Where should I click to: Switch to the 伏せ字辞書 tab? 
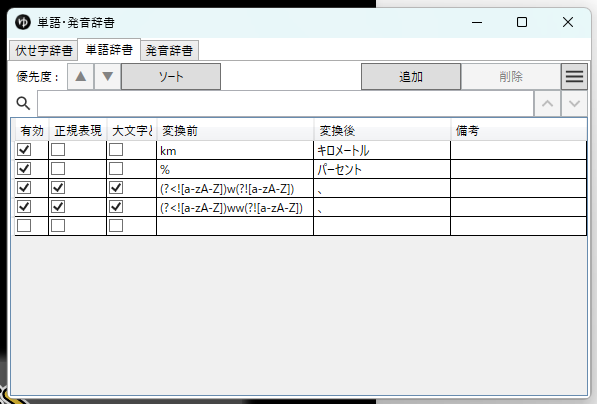coord(43,50)
